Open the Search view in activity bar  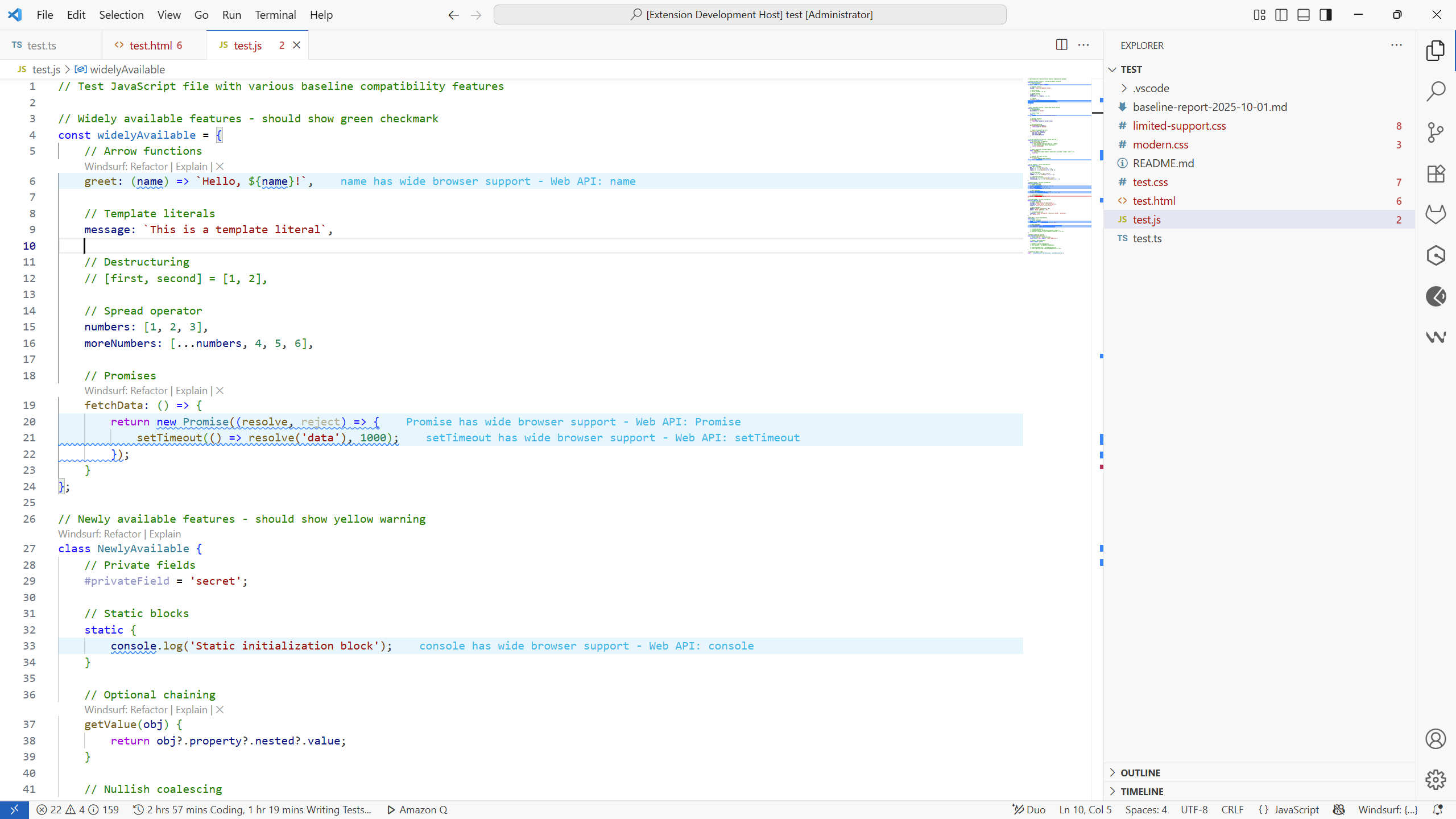pos(1436,91)
